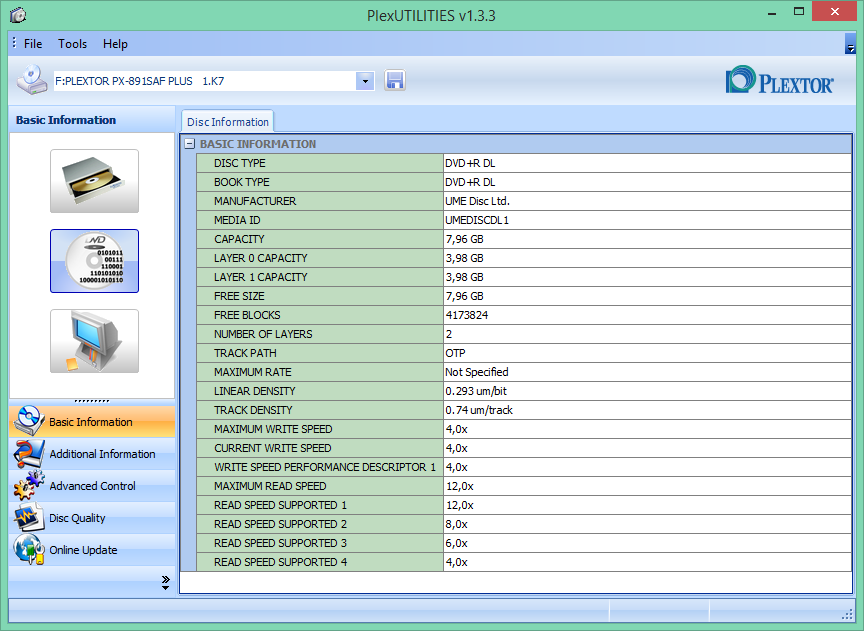Click the Additional Information question mark icon
This screenshot has width=864, height=631.
pyautogui.click(x=29, y=453)
